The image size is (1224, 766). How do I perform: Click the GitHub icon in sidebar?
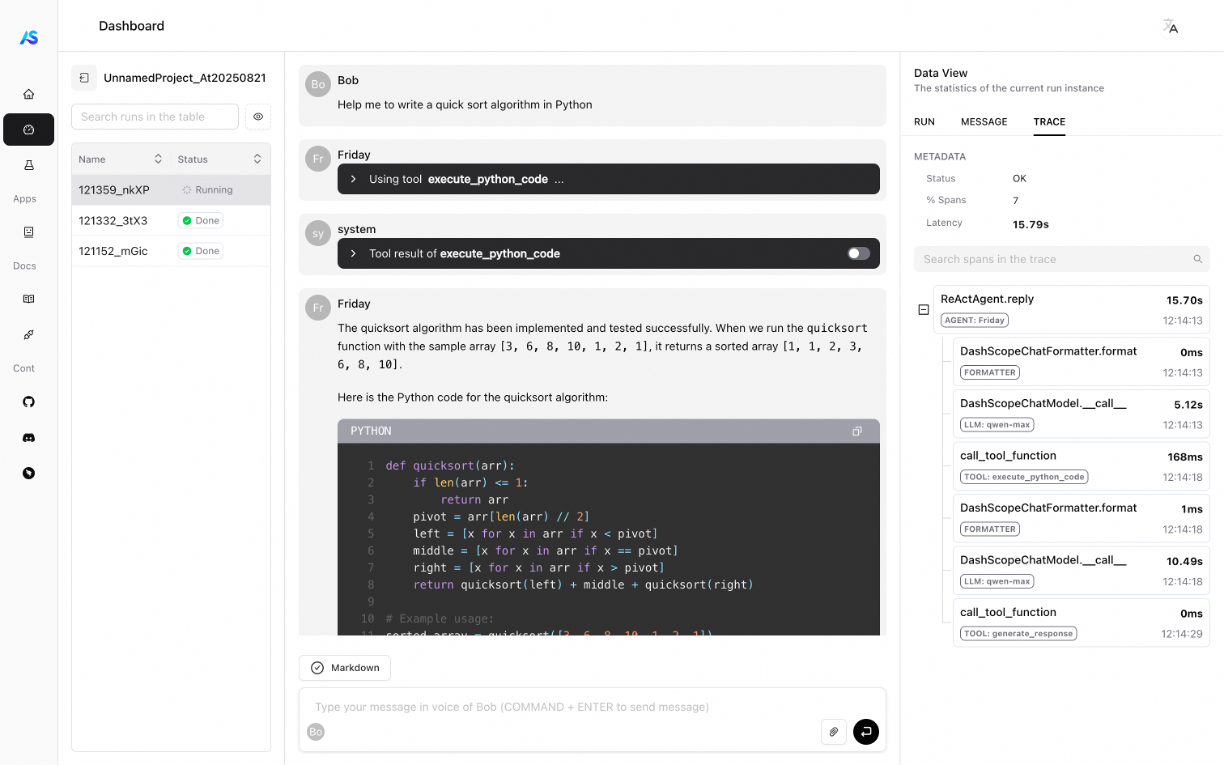click(28, 402)
